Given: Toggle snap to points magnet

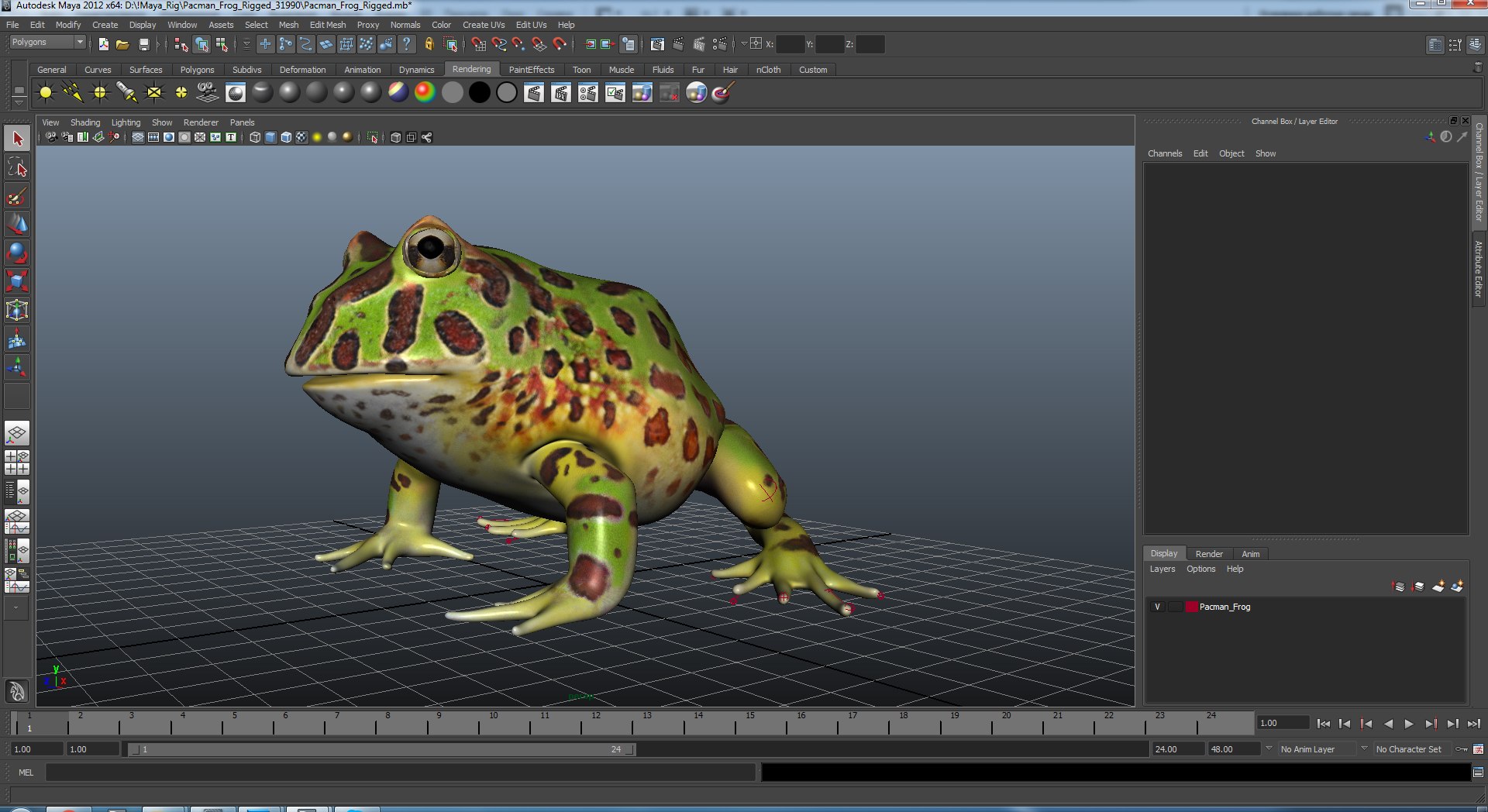Looking at the screenshot, I should [x=519, y=44].
